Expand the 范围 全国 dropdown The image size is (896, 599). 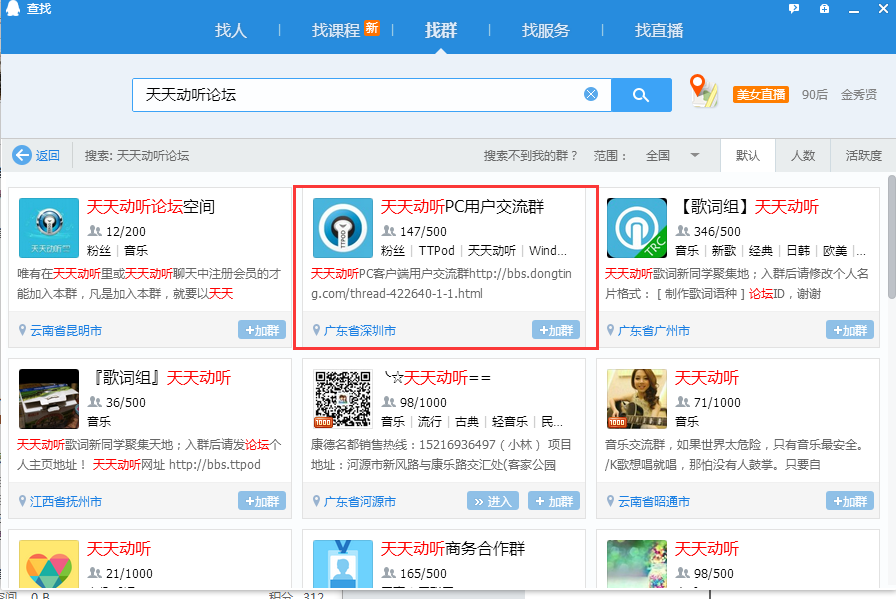(x=672, y=155)
